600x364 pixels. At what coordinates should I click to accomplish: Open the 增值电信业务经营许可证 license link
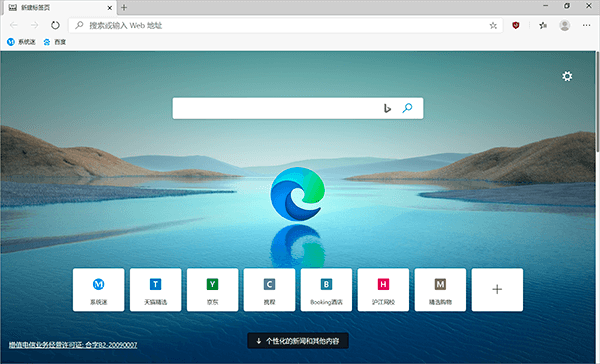click(73, 345)
